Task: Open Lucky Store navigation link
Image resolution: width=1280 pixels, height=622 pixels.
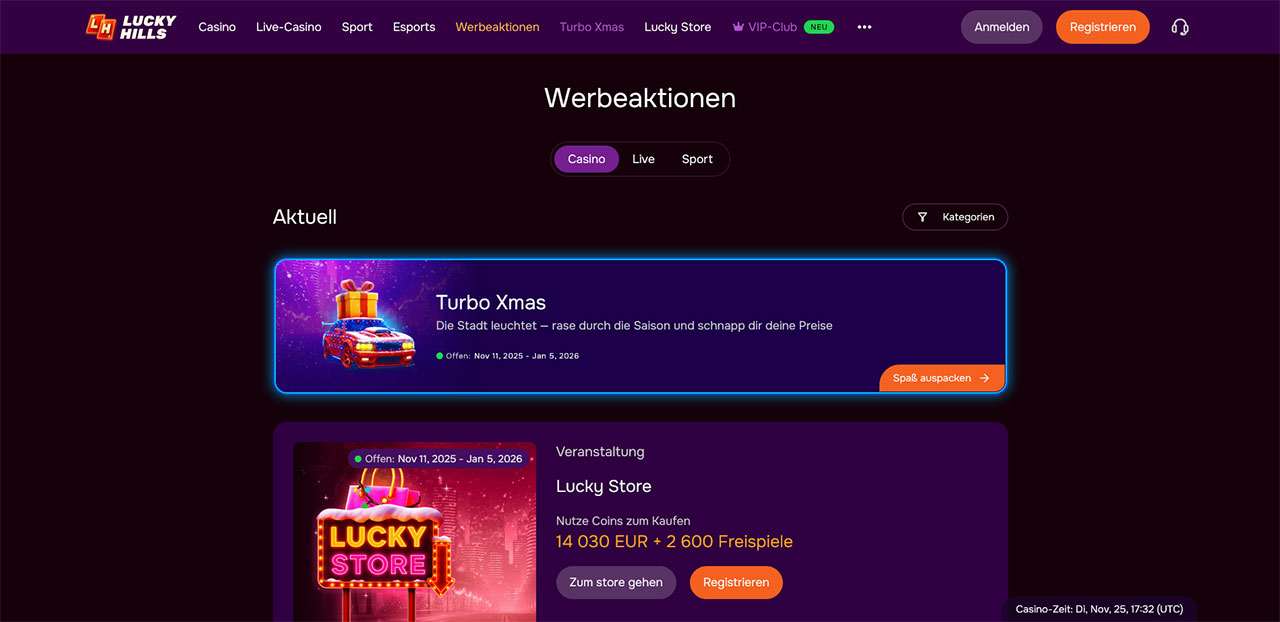Action: tap(678, 27)
